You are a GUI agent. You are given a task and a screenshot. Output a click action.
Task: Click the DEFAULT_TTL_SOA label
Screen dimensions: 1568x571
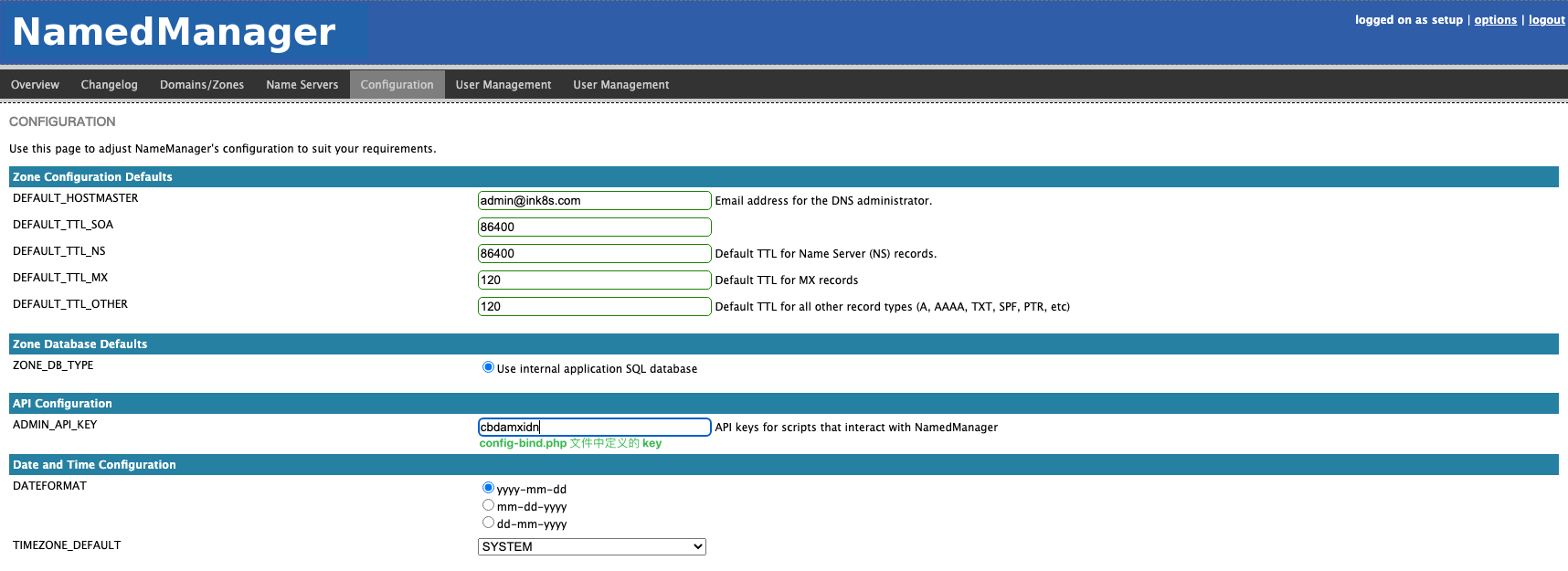(x=63, y=225)
